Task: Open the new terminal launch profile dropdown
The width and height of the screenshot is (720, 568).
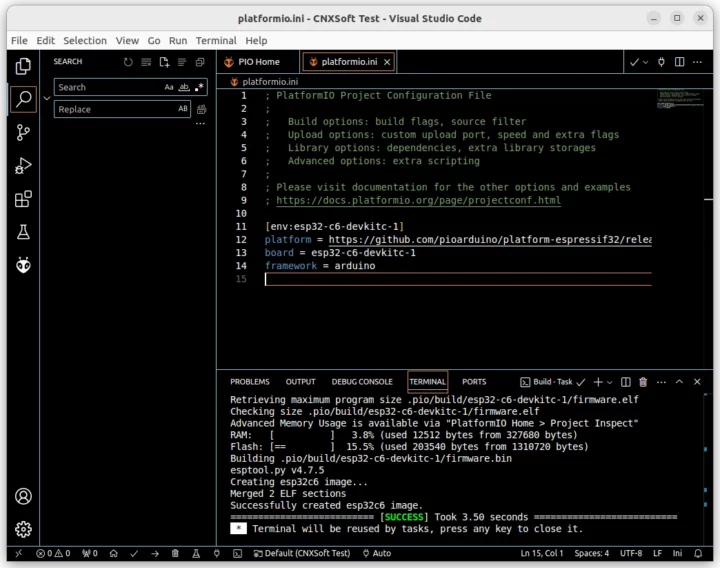Action: [x=610, y=382]
